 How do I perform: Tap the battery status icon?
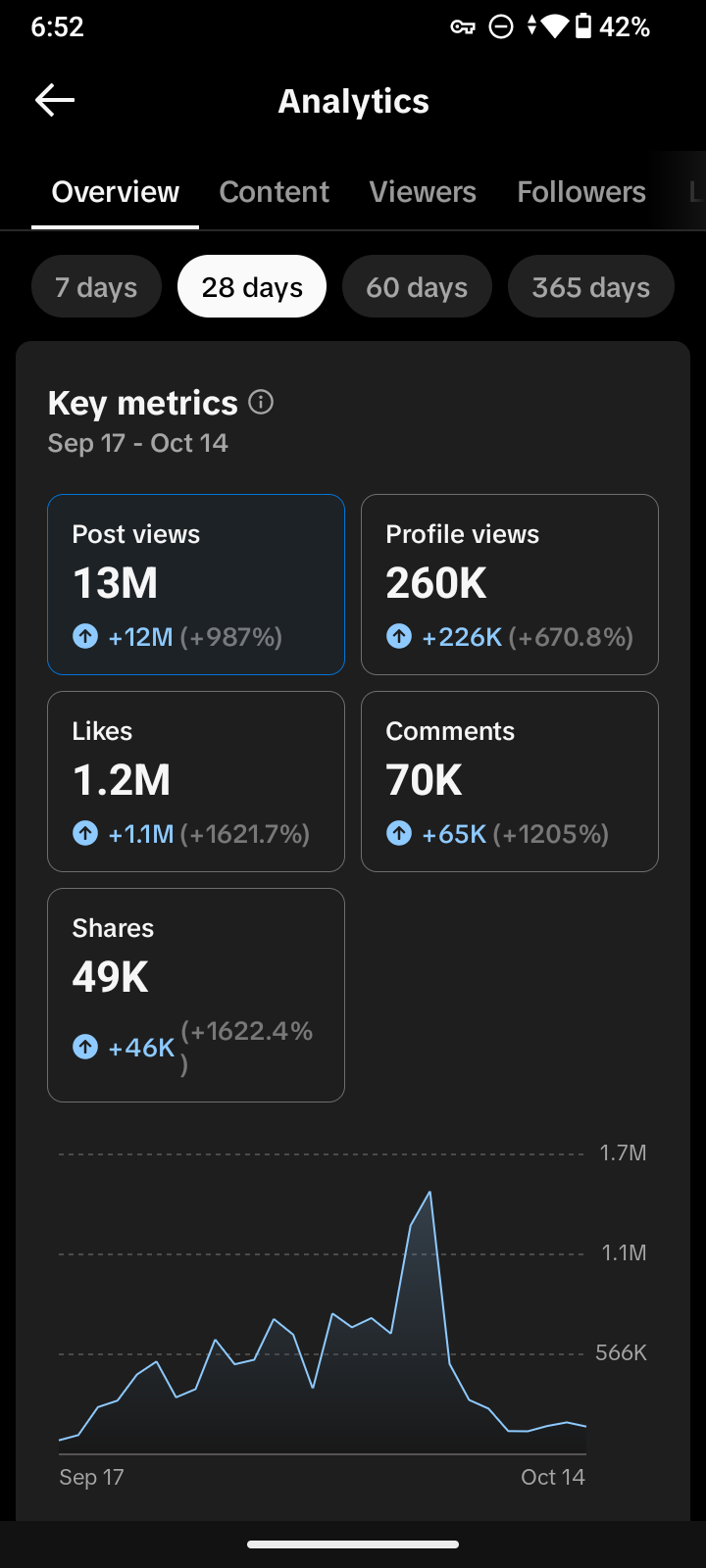[583, 26]
